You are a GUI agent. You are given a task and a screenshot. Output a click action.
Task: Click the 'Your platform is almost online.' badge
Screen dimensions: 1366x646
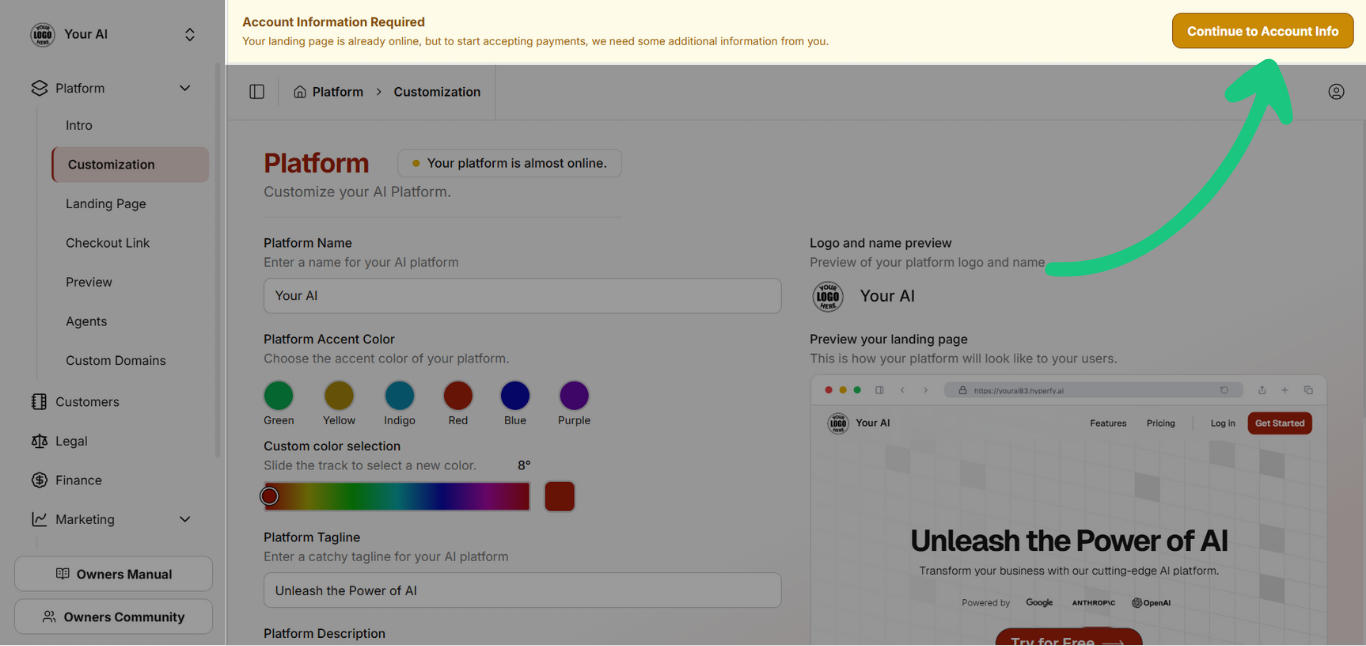[510, 163]
